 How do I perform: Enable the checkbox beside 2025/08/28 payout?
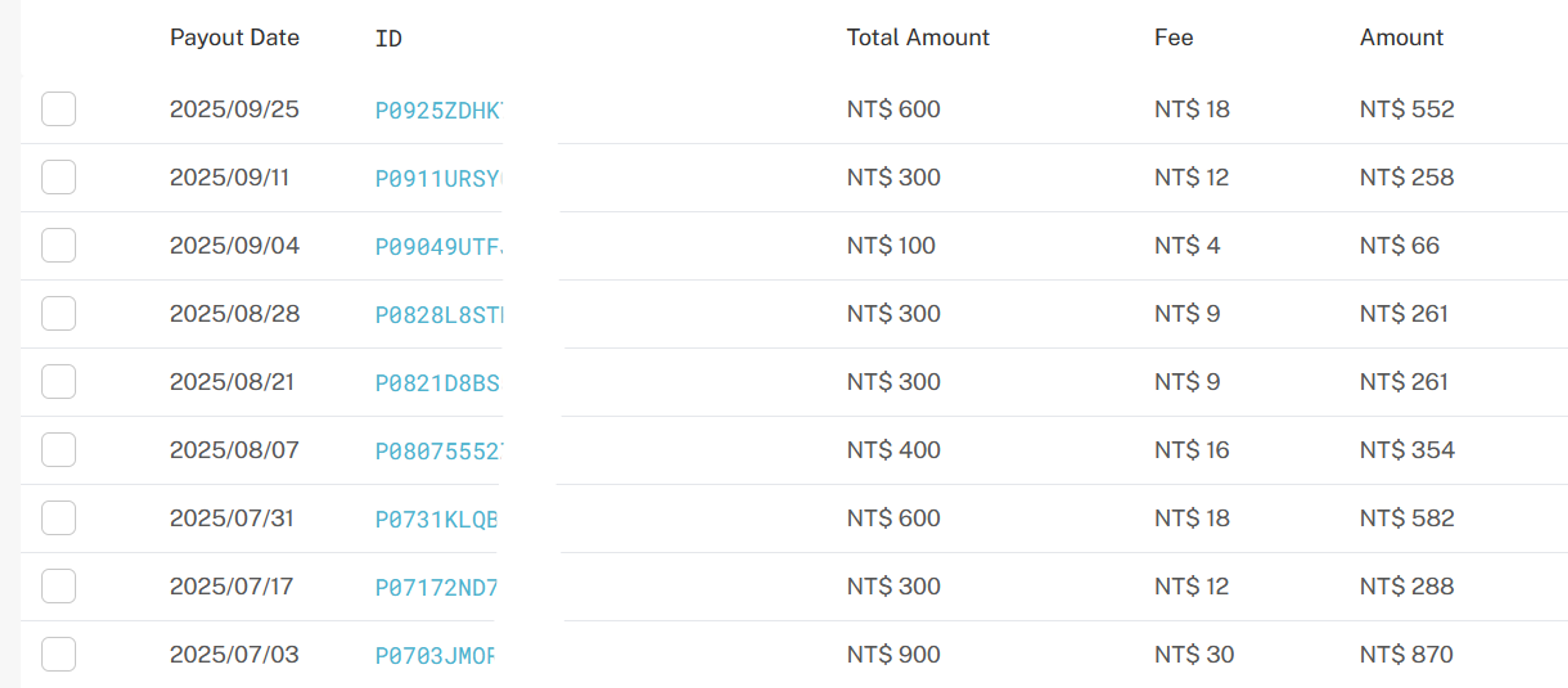pyautogui.click(x=59, y=314)
